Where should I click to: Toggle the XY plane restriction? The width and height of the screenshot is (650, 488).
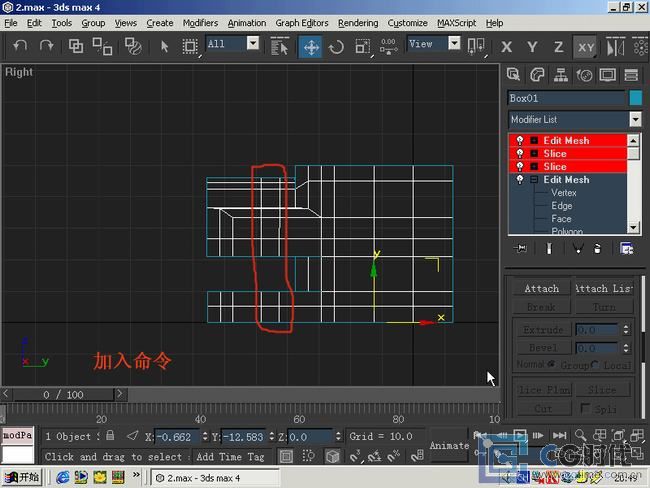[585, 47]
